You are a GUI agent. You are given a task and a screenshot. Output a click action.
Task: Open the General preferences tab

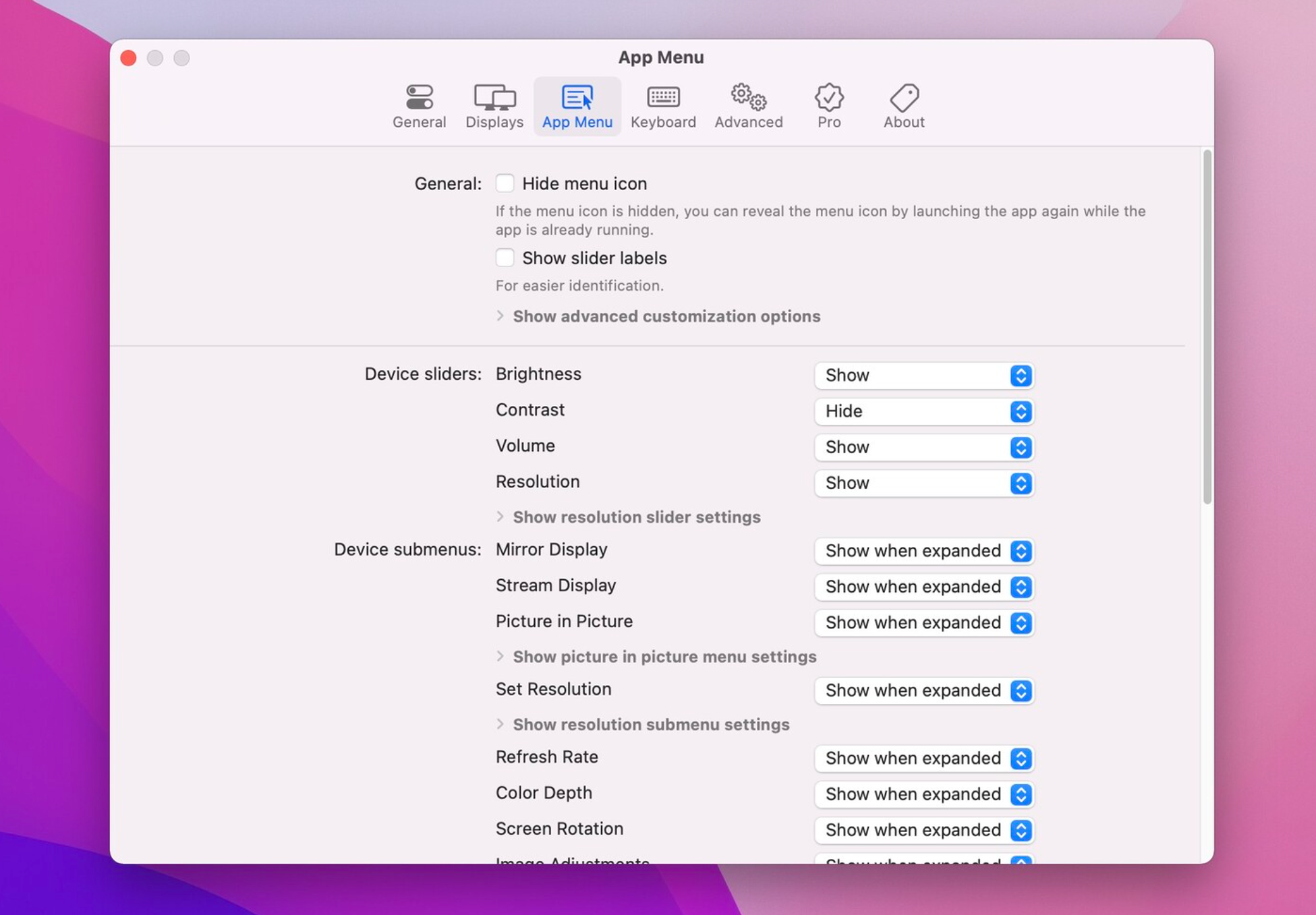(x=419, y=107)
